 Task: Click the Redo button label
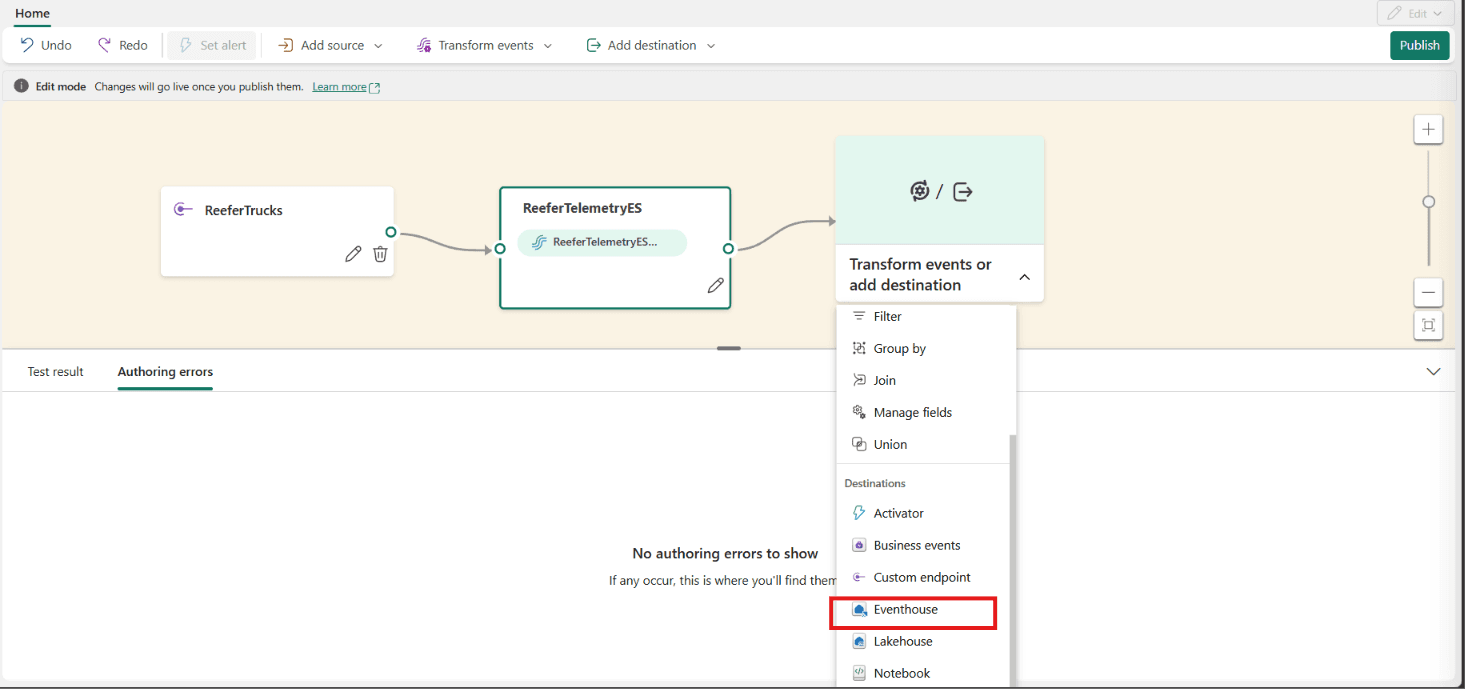pyautogui.click(x=133, y=45)
